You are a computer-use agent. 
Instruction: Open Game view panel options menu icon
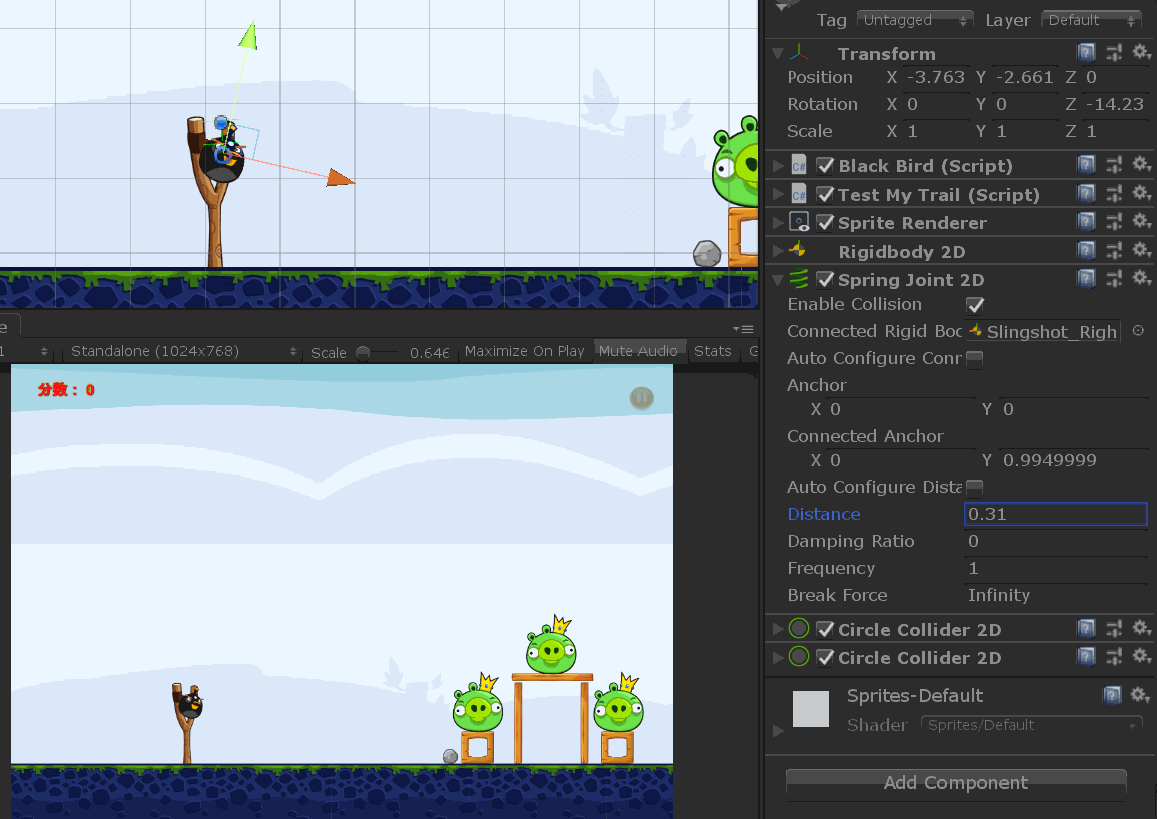click(x=743, y=329)
